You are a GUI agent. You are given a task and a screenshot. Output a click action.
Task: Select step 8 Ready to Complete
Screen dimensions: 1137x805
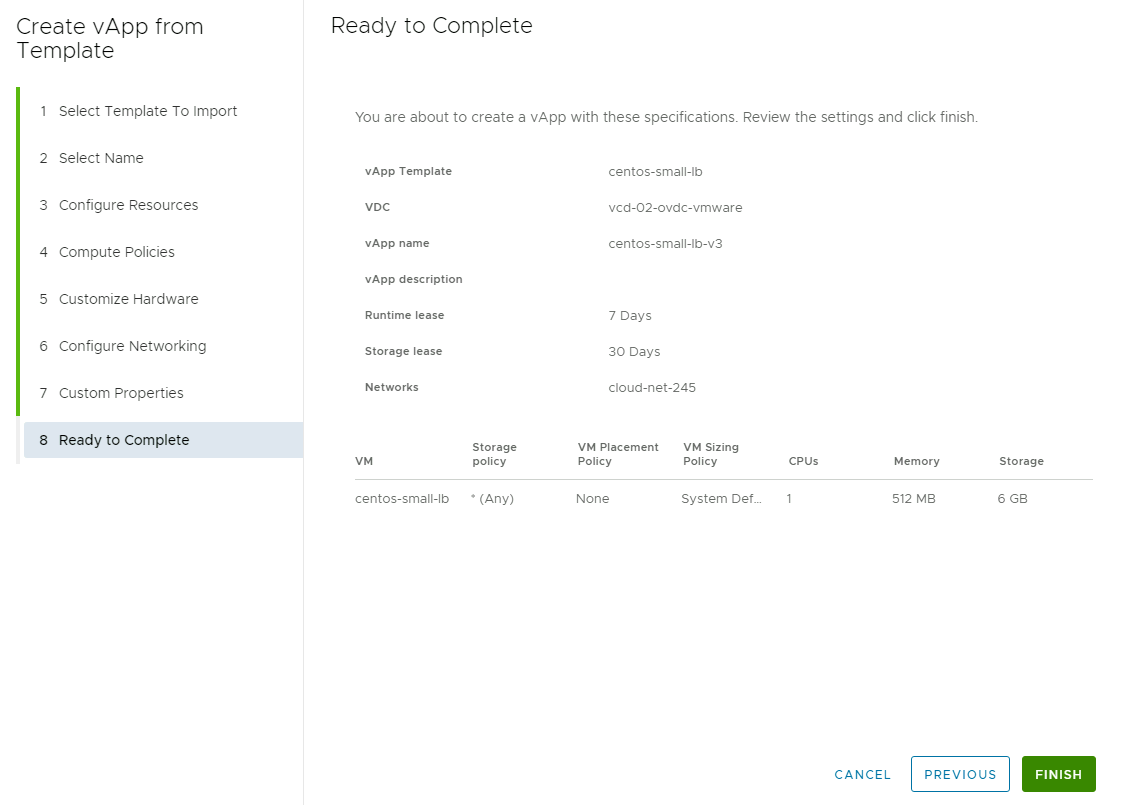[x=124, y=440]
